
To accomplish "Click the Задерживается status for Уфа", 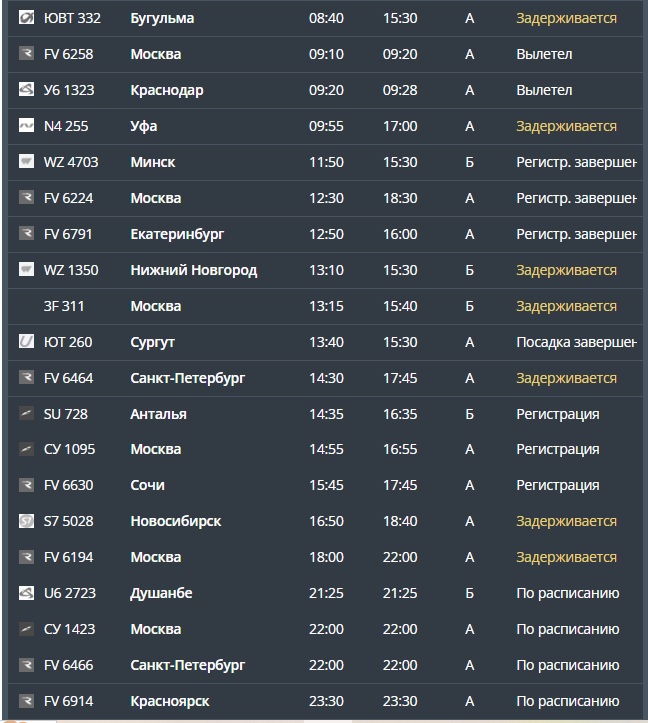I will coord(566,126).
